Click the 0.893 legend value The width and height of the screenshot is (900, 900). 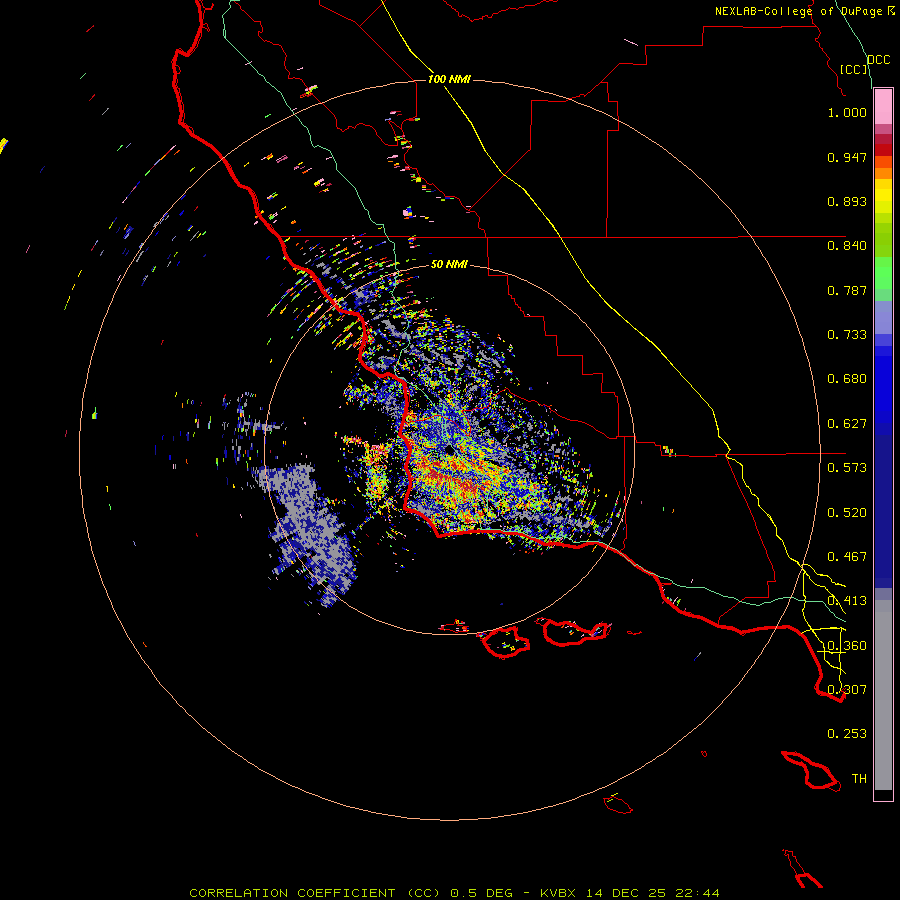coord(847,201)
